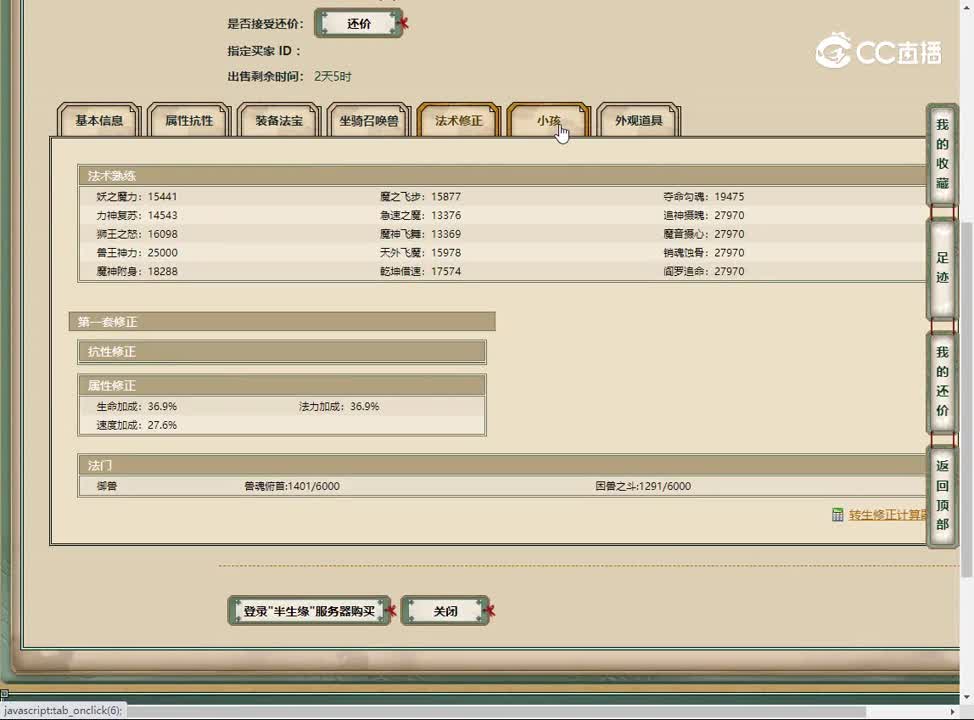Select the 装备法宝 tab
Image resolution: width=974 pixels, height=720 pixels.
click(279, 121)
